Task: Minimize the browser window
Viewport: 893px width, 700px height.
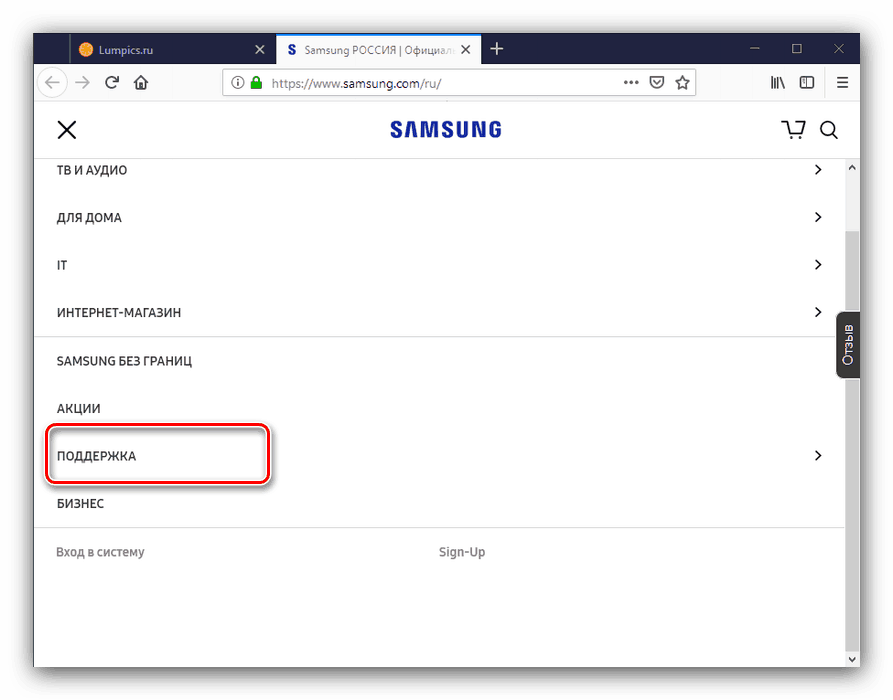Action: pyautogui.click(x=755, y=49)
